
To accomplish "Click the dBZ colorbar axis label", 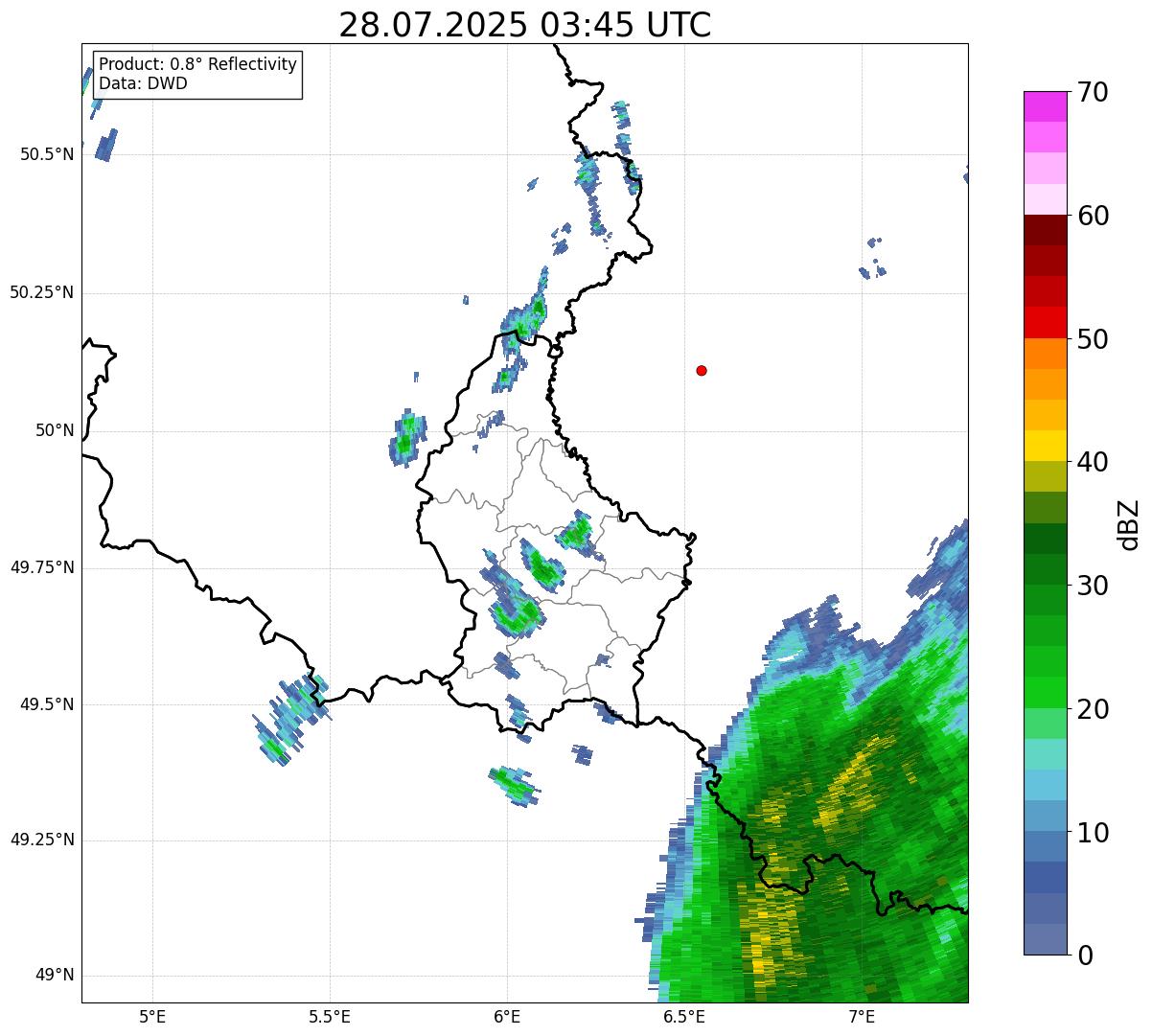I will [1130, 523].
